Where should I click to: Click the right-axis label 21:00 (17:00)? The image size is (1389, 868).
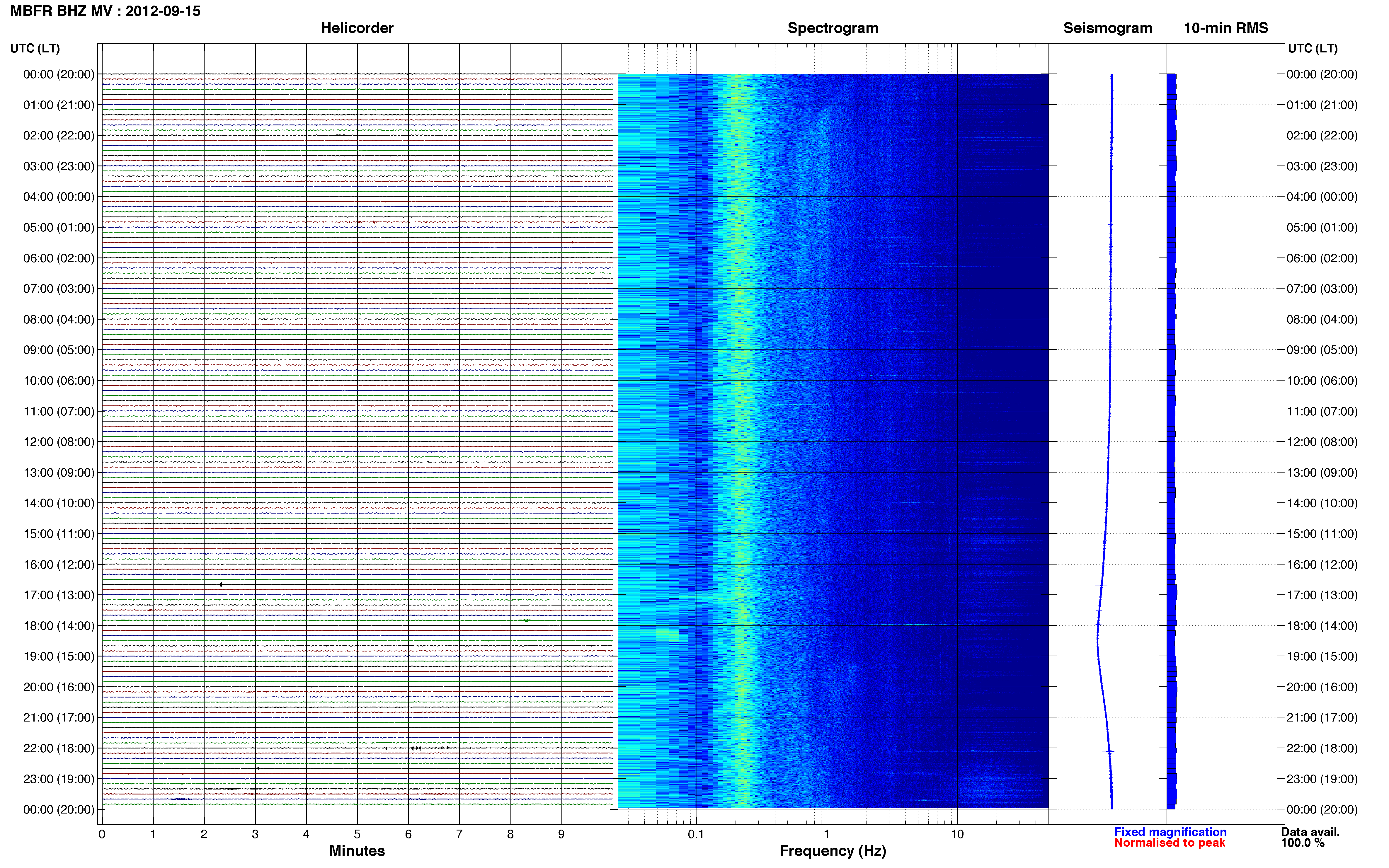pyautogui.click(x=1322, y=718)
